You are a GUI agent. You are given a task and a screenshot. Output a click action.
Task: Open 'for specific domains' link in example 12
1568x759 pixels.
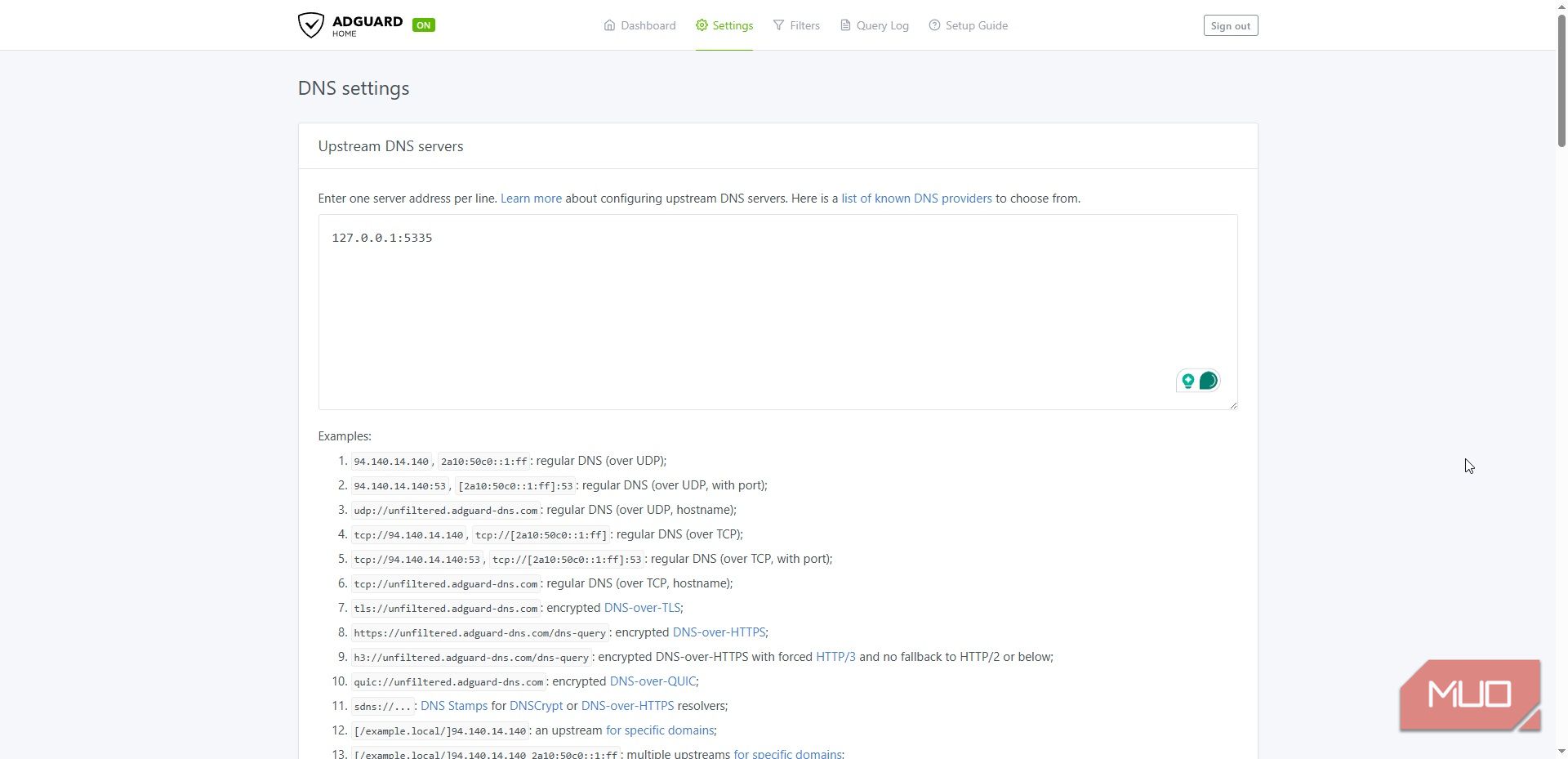tap(660, 730)
